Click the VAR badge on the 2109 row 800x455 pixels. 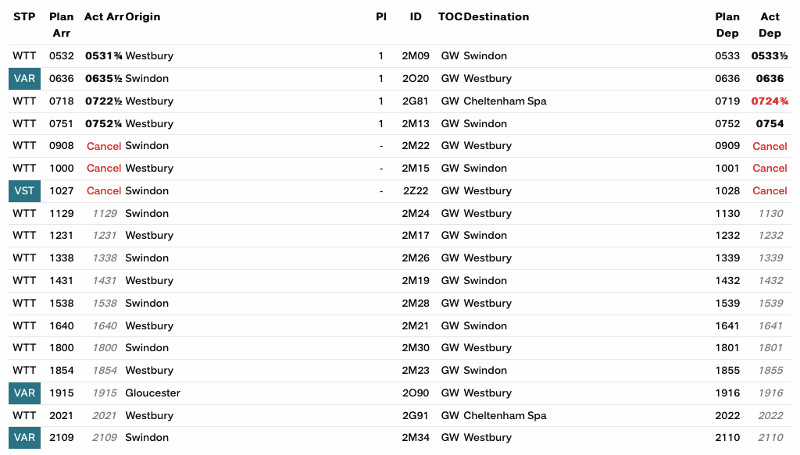coord(24,438)
